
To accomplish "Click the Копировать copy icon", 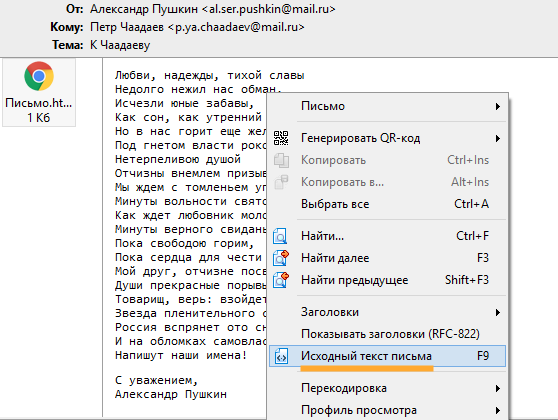I will pyautogui.click(x=281, y=160).
